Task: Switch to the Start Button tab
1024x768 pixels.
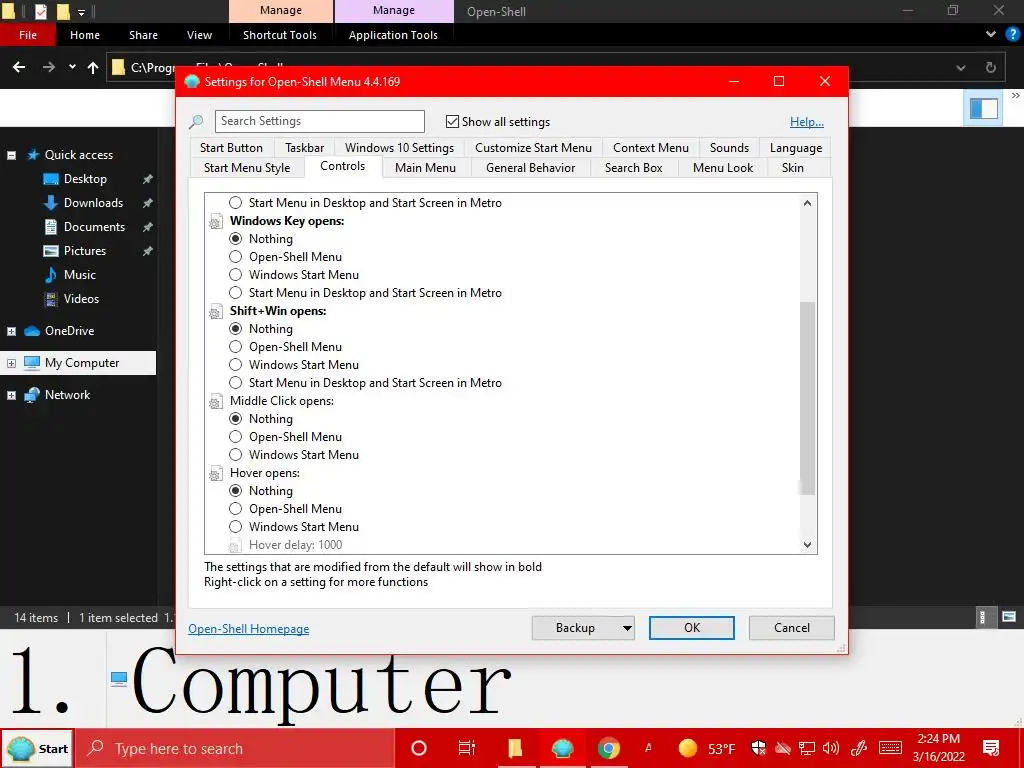Action: (x=231, y=148)
